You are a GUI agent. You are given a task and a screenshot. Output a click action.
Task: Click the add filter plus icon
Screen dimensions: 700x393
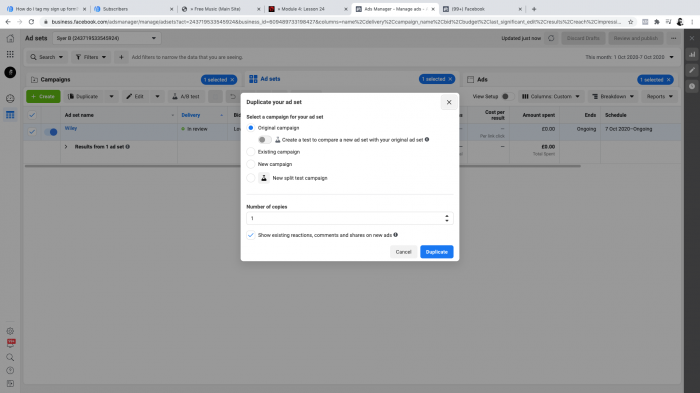click(121, 57)
